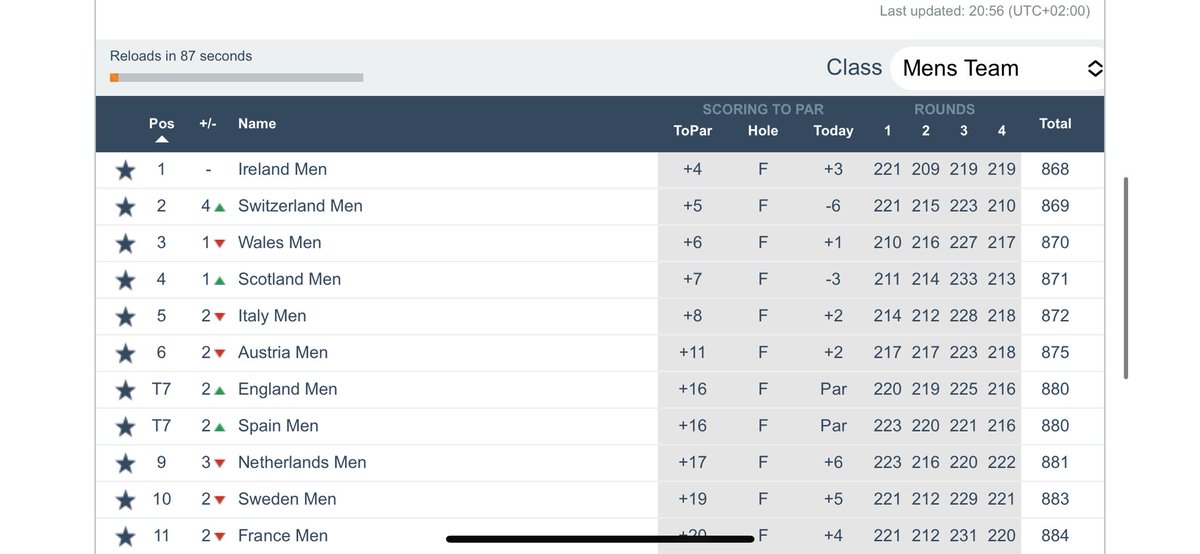This screenshot has width=1200, height=554.
Task: Click the dropdown arrows on Class selector
Action: pos(1094,68)
